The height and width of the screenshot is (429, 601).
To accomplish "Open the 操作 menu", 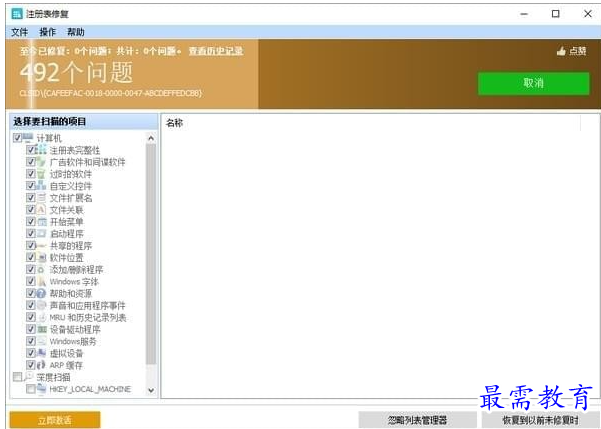I will tap(48, 32).
